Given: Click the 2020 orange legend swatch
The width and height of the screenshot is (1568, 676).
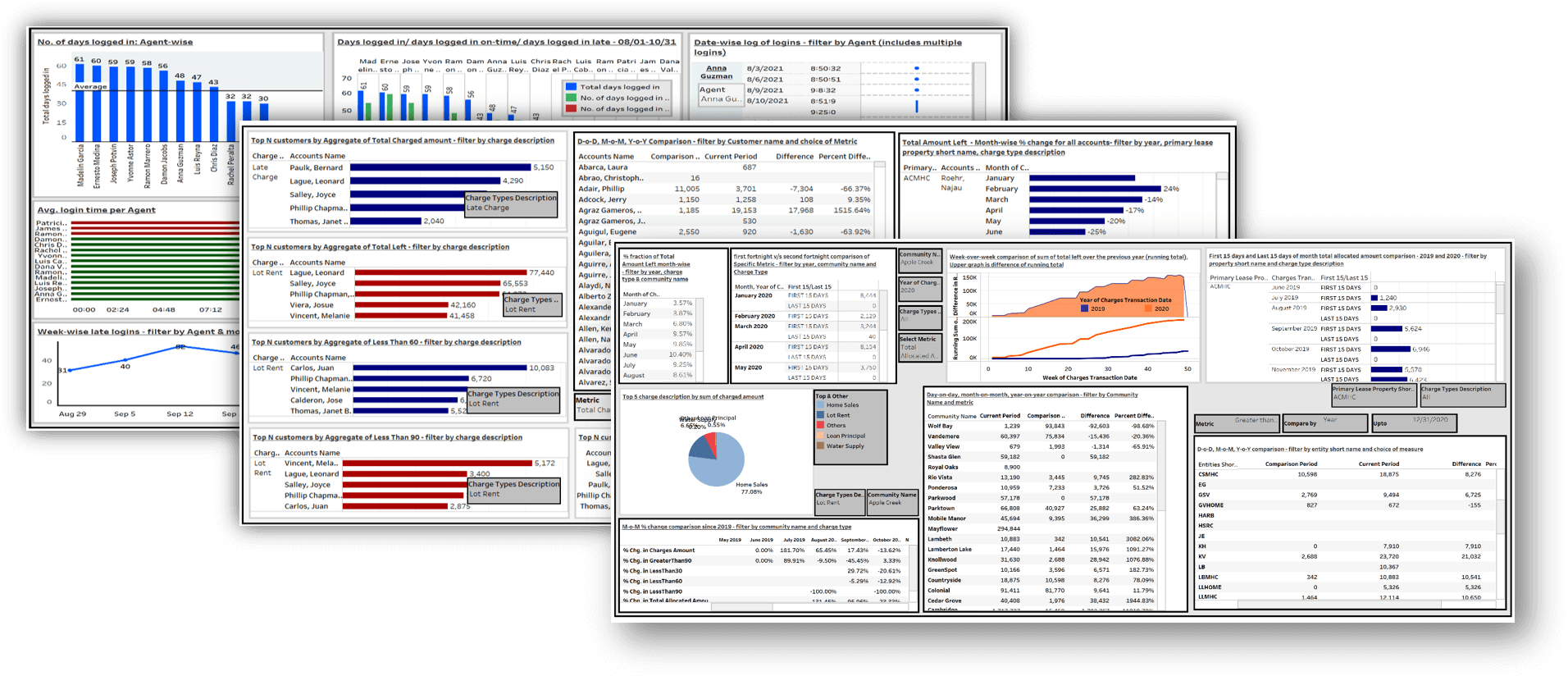Looking at the screenshot, I should click(x=1148, y=309).
